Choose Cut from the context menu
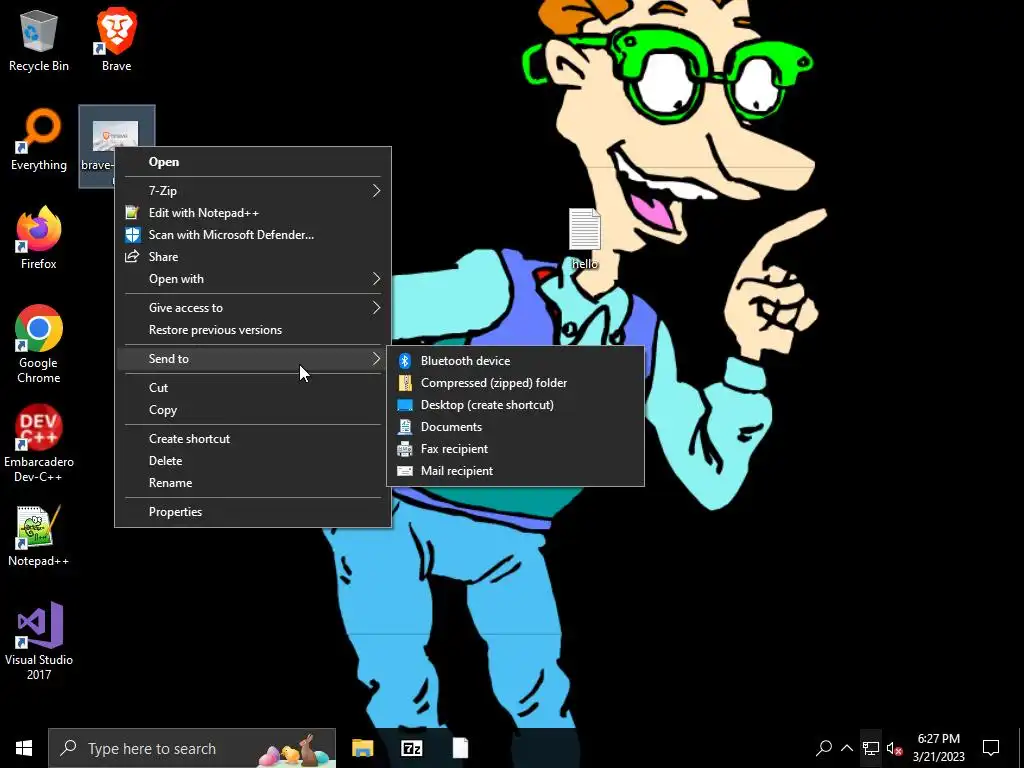1024x768 pixels. pos(253,387)
